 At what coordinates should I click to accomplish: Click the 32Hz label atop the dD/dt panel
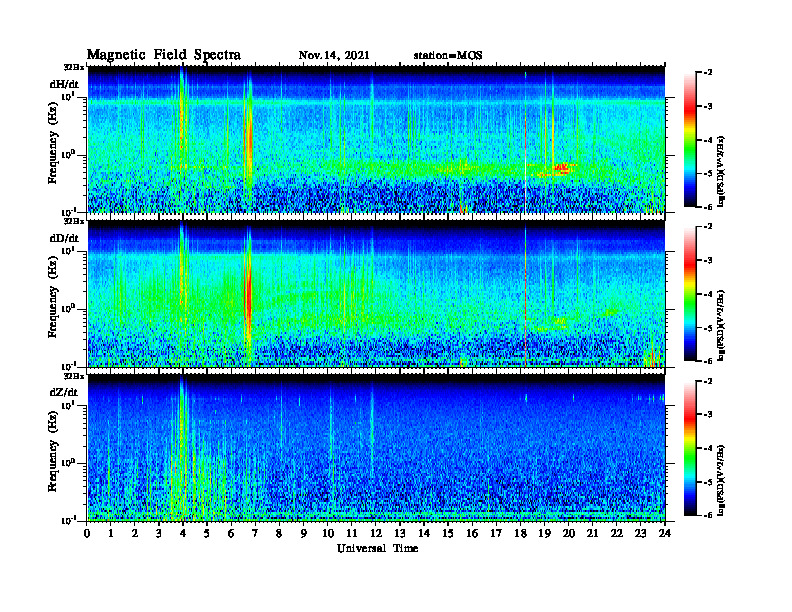73,221
